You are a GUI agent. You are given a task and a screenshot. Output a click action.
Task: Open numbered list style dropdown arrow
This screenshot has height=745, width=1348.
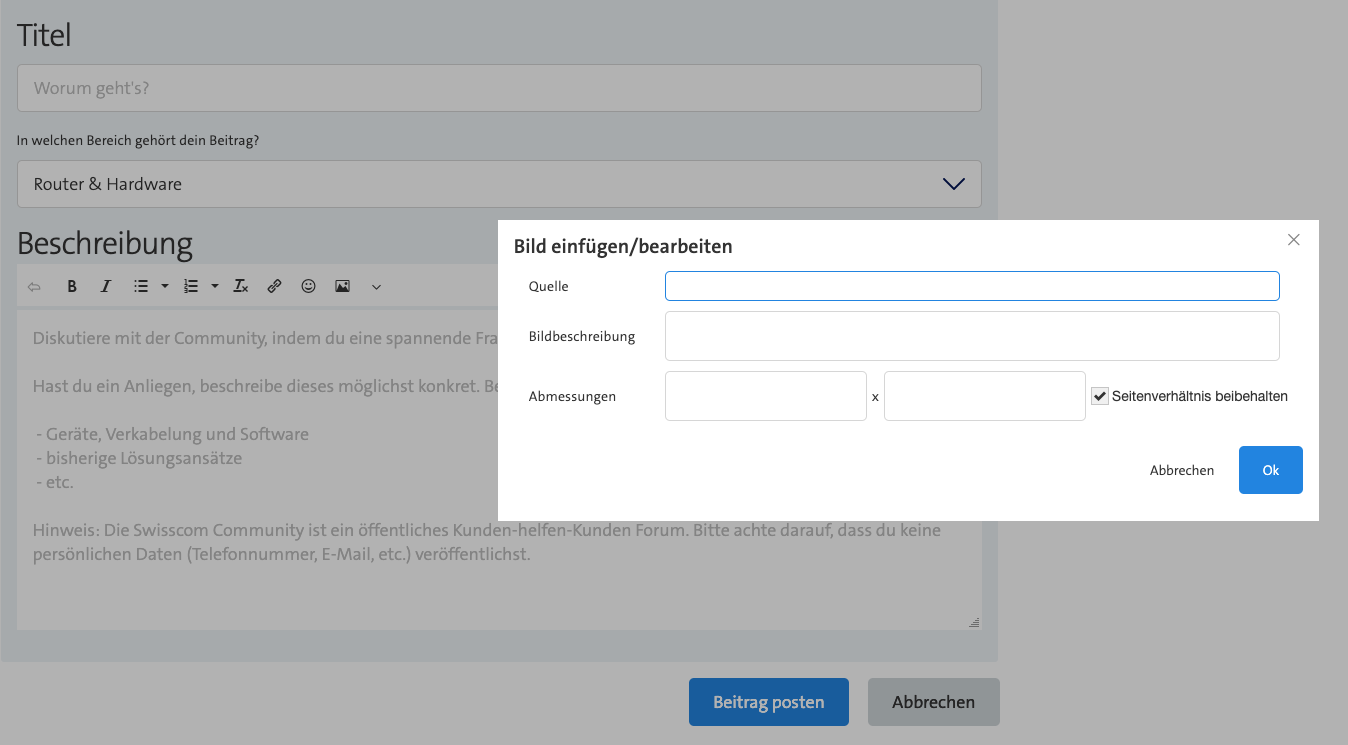point(215,287)
